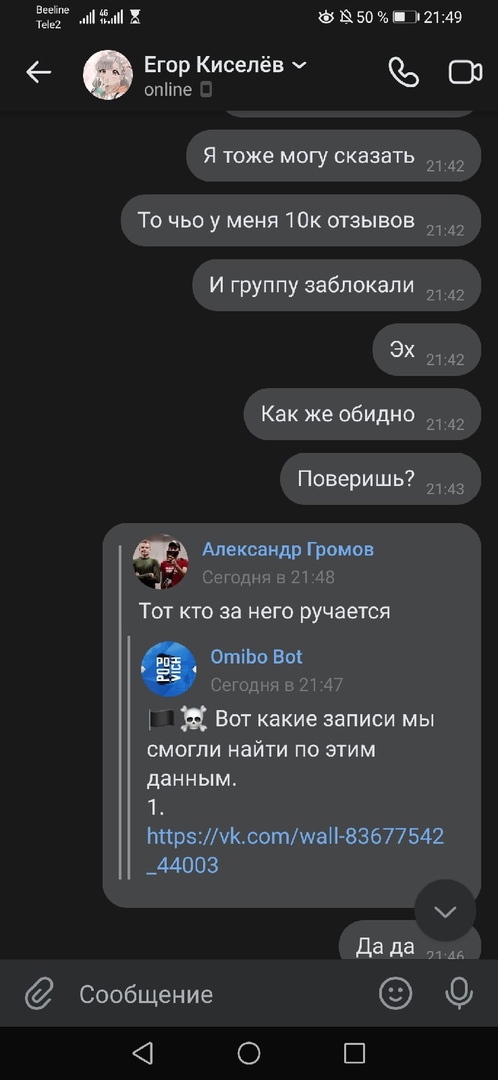Open the emoji smiley picker
Screen dimensions: 498x1080
(x=396, y=993)
